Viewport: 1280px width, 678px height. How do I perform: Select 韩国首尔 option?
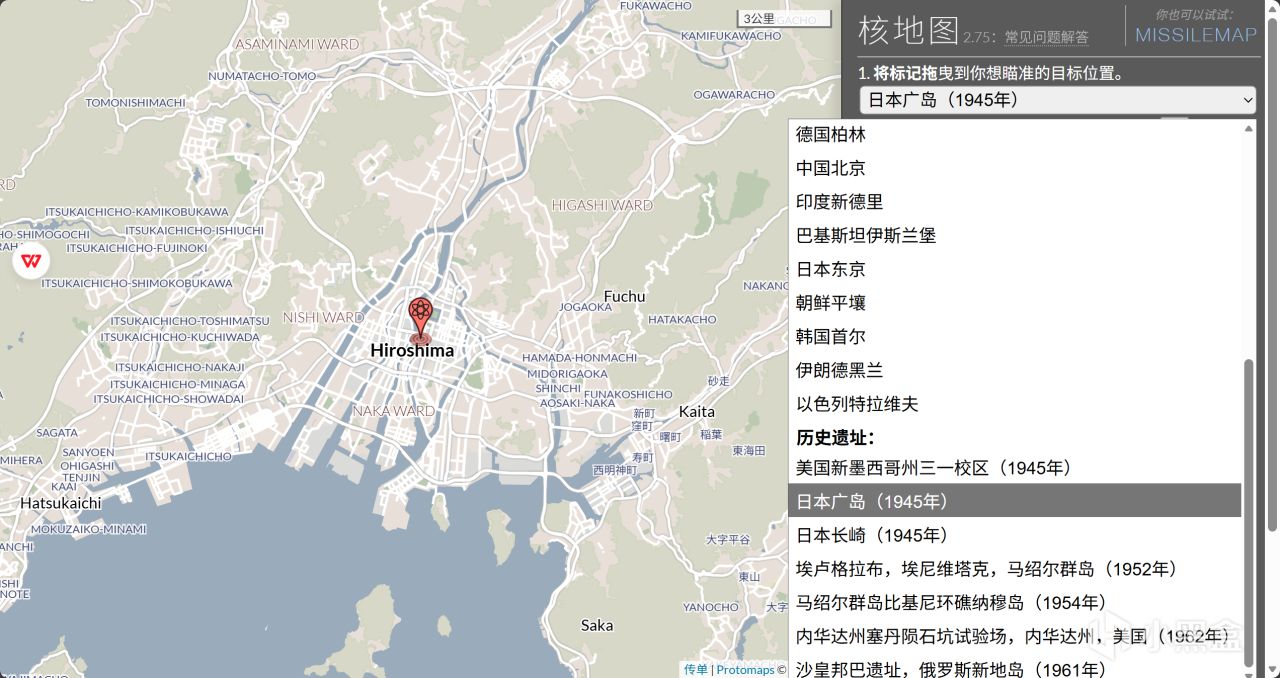point(1014,337)
